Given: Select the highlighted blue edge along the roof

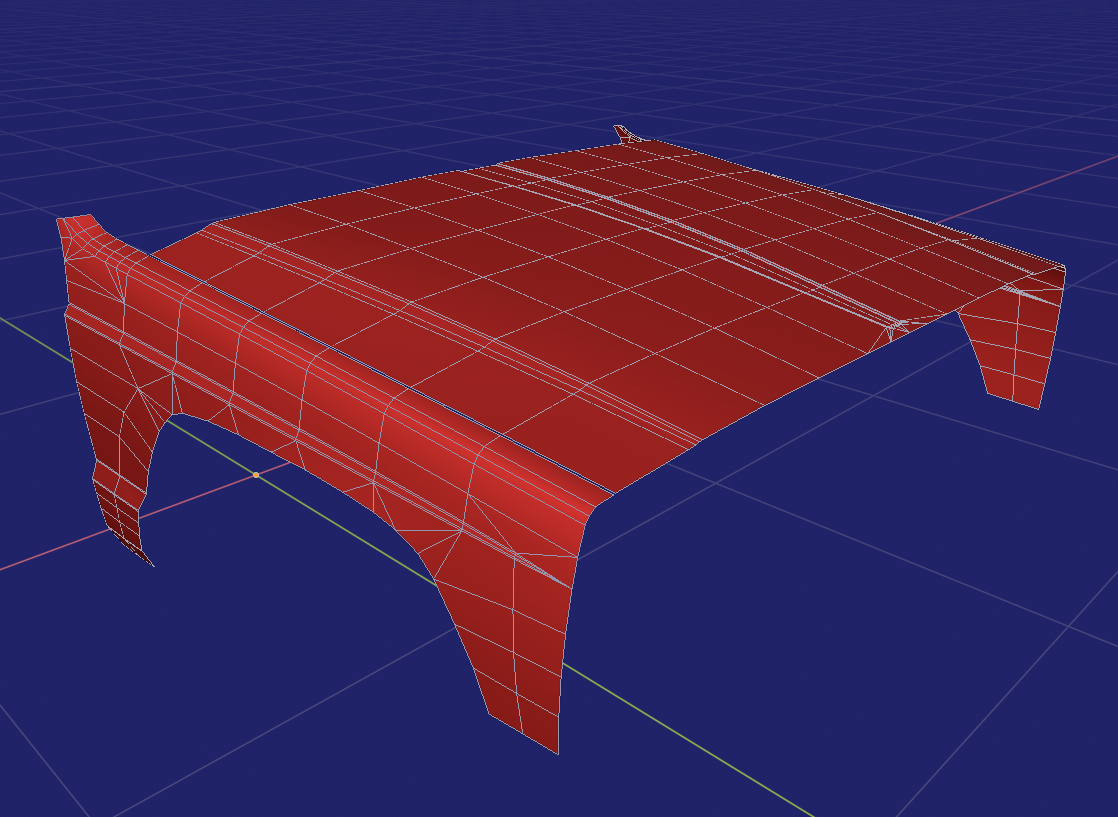Looking at the screenshot, I should coord(381,373).
